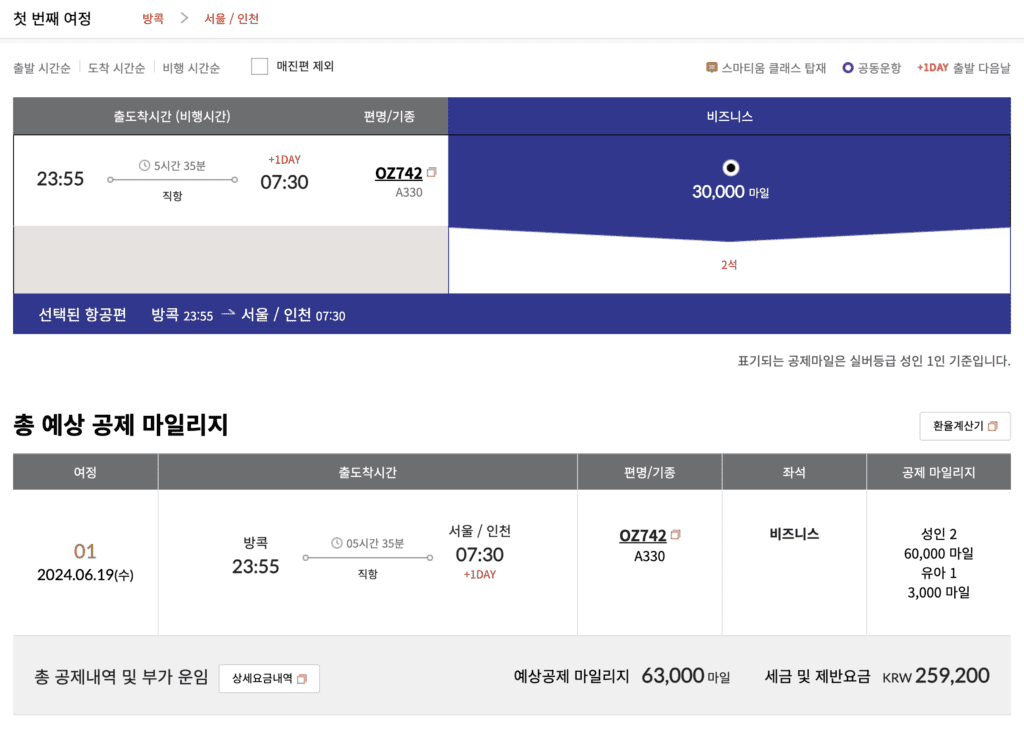Click the 표기되는 공제마일은 실버등급 notice text
Image resolution: width=1024 pixels, height=729 pixels.
(x=874, y=361)
